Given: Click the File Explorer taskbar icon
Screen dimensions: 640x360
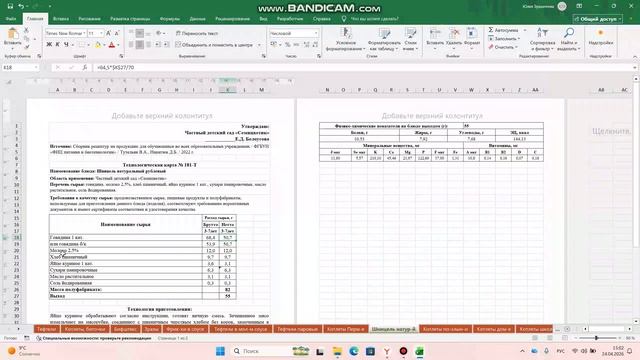Looking at the screenshot, I should click(x=337, y=351).
